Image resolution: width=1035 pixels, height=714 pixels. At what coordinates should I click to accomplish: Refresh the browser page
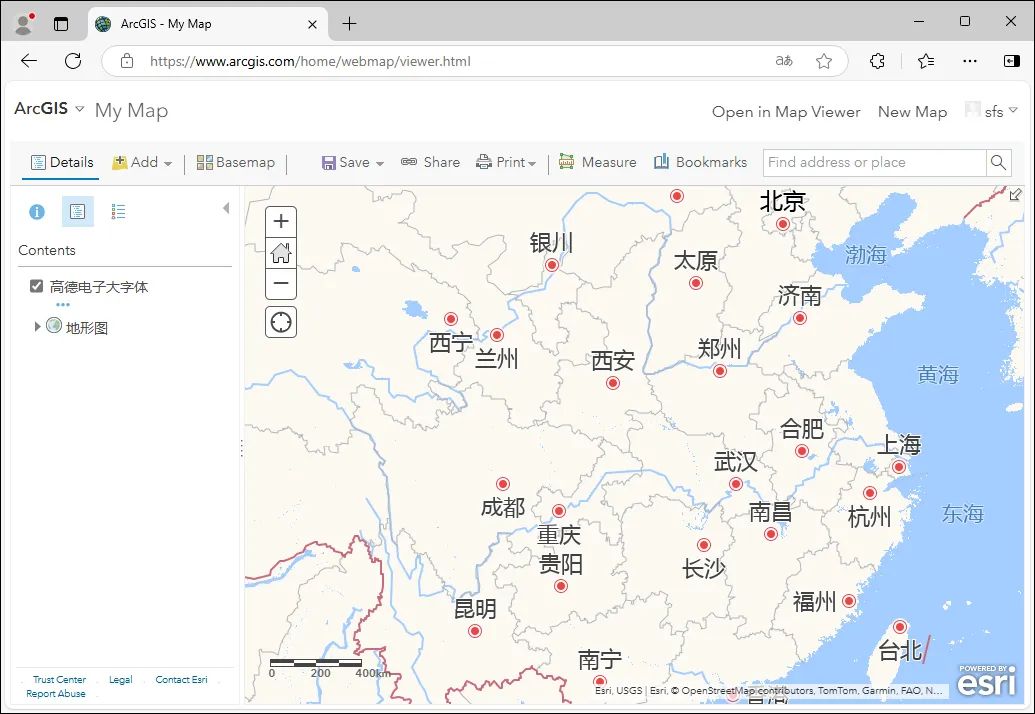coord(73,61)
